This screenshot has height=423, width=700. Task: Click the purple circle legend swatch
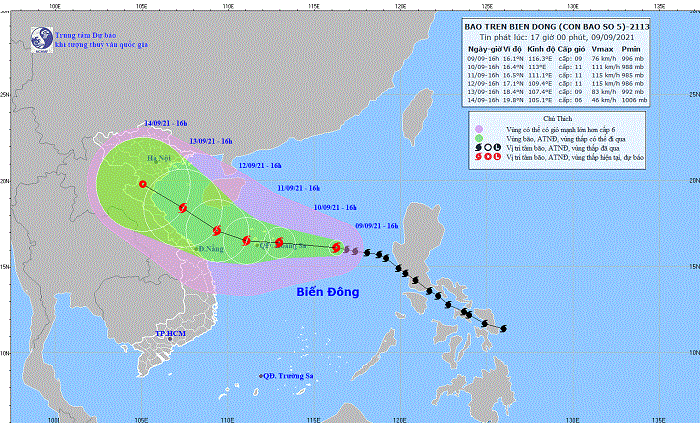click(478, 128)
